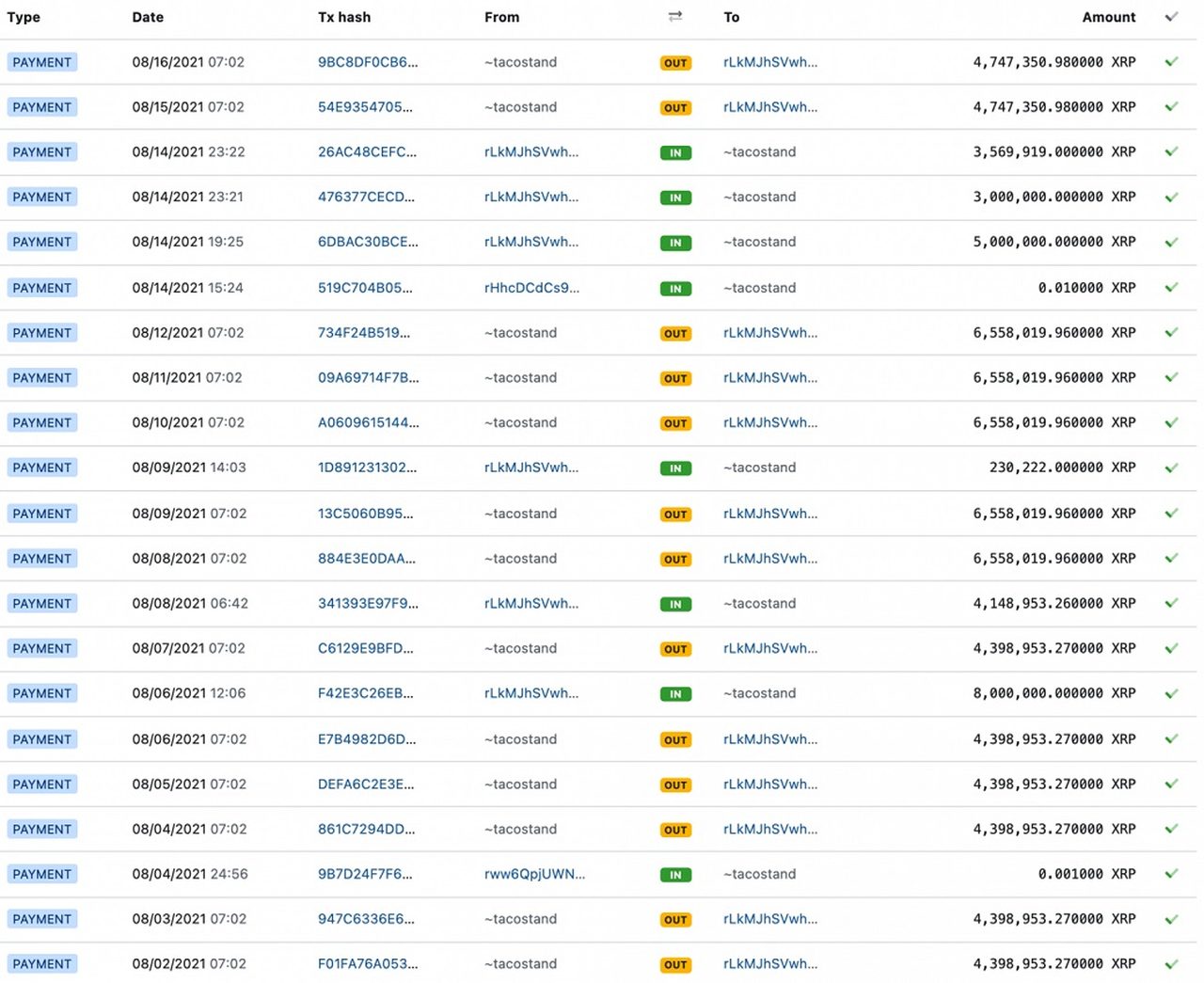The height and width of the screenshot is (983, 1204).
Task: Open Tx hash 861C7294DD...
Action: (x=366, y=829)
